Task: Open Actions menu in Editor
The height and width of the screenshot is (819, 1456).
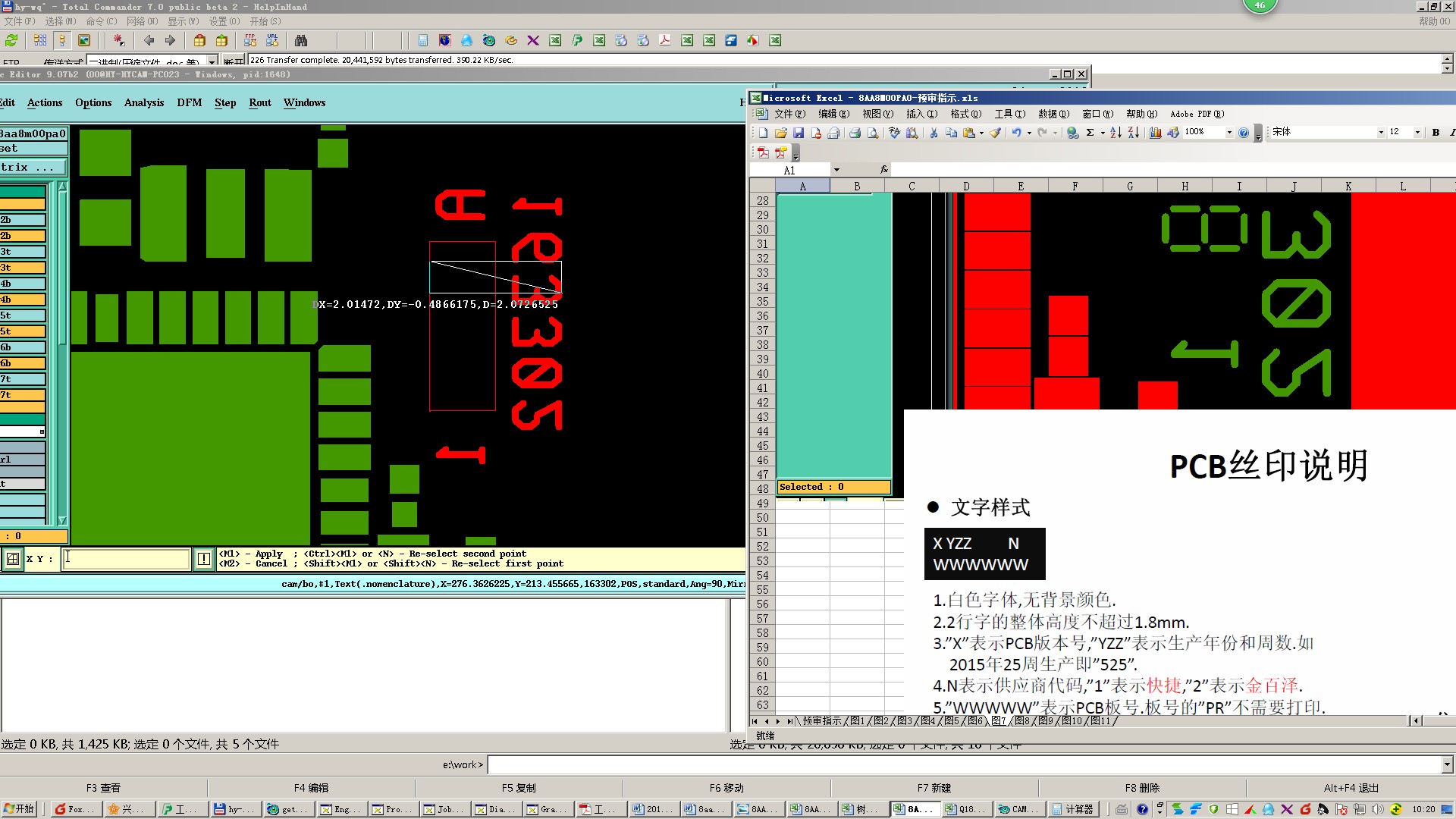Action: 45,102
